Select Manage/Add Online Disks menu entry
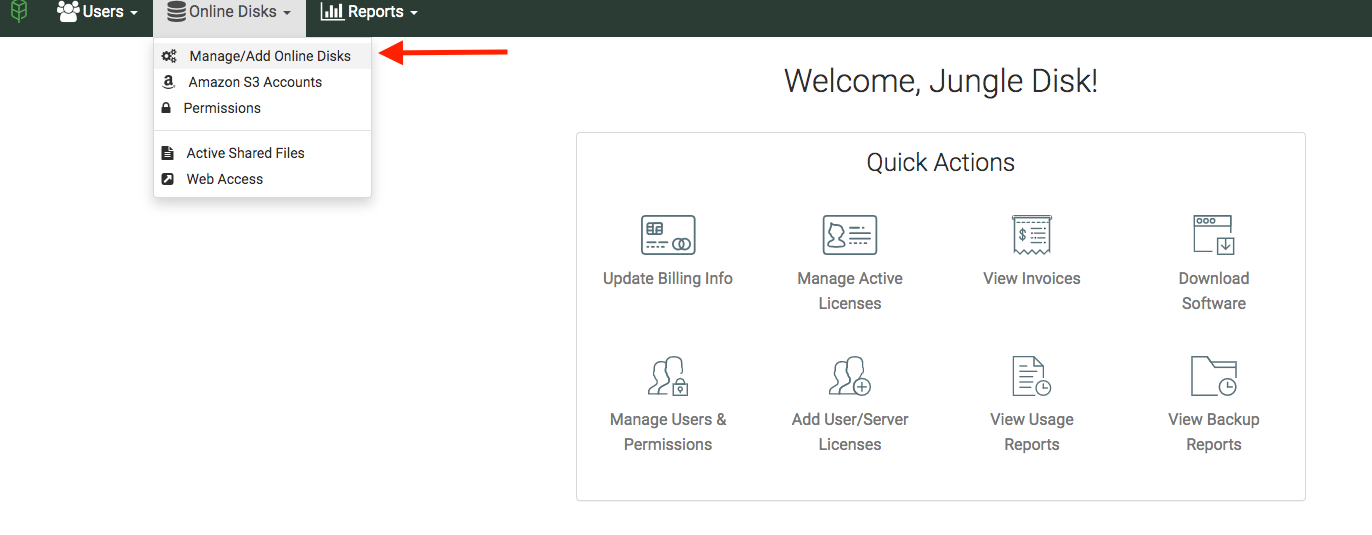The height and width of the screenshot is (535, 1372). (x=262, y=56)
